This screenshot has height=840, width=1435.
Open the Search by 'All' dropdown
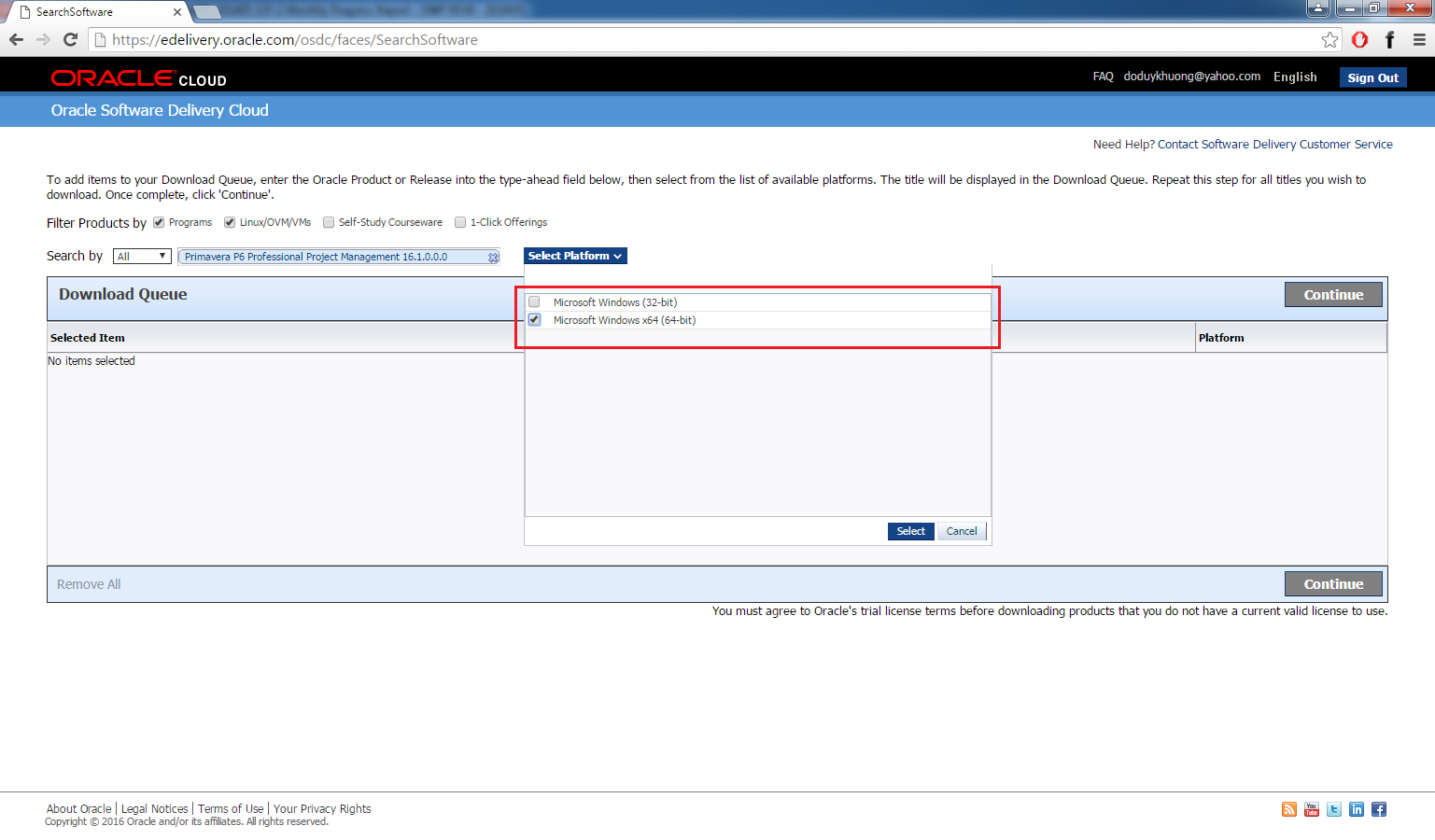[x=142, y=257]
